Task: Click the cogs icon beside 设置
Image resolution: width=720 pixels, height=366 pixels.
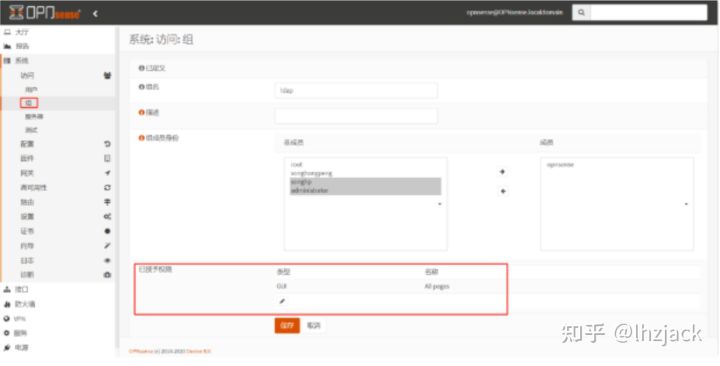Action: [107, 216]
